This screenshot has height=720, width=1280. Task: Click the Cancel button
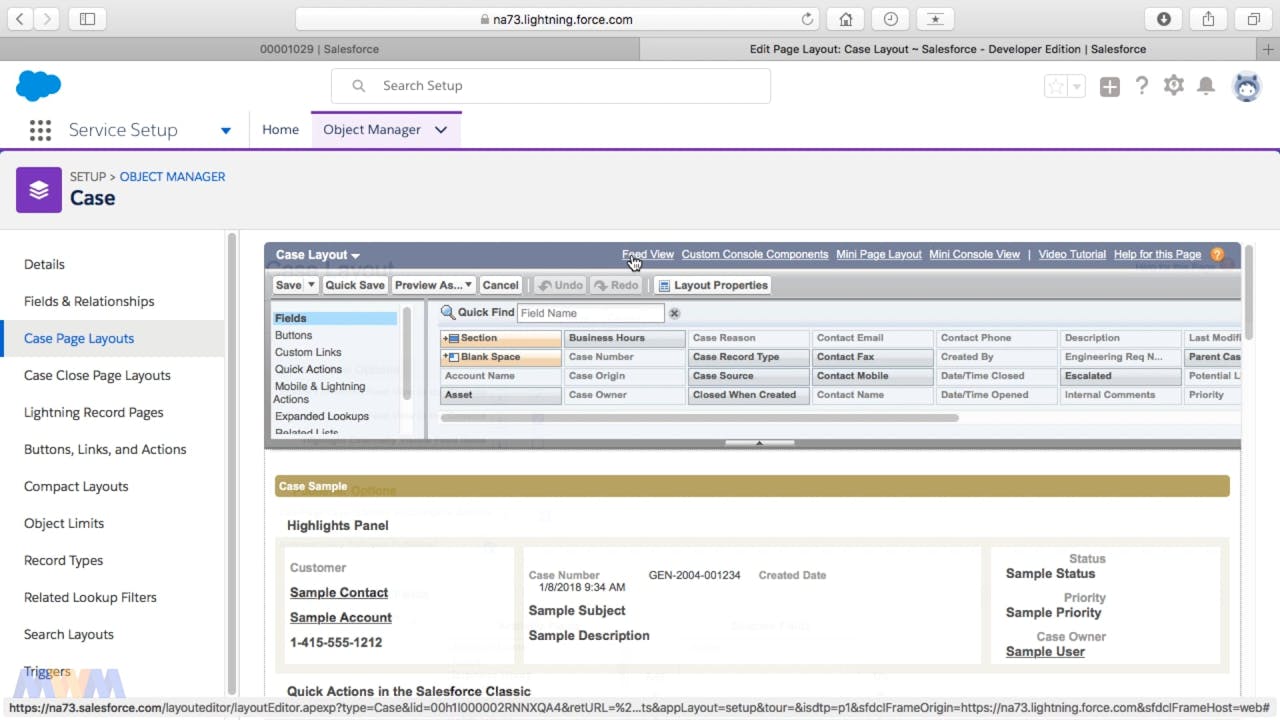tap(500, 285)
